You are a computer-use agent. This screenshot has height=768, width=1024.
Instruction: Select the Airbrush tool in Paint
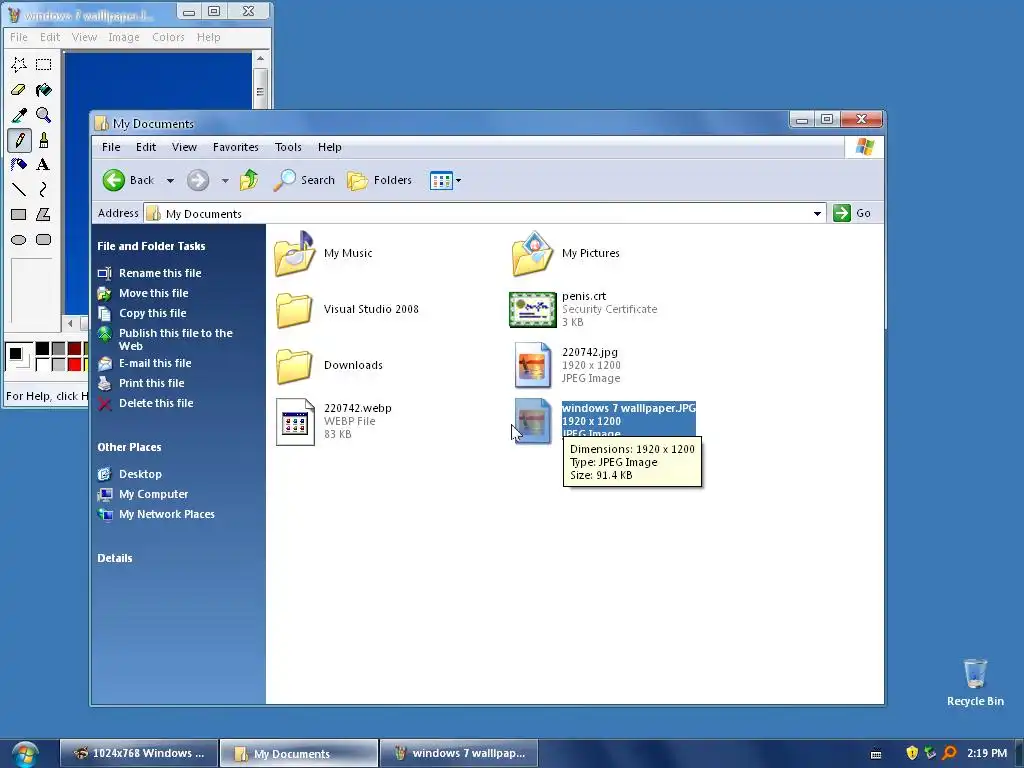[x=19, y=165]
